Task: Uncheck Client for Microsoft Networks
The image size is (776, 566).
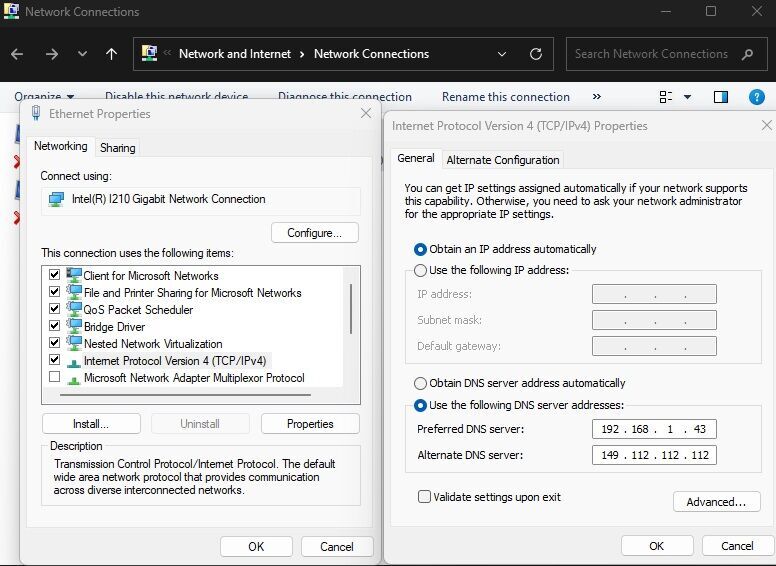Action: [54, 275]
